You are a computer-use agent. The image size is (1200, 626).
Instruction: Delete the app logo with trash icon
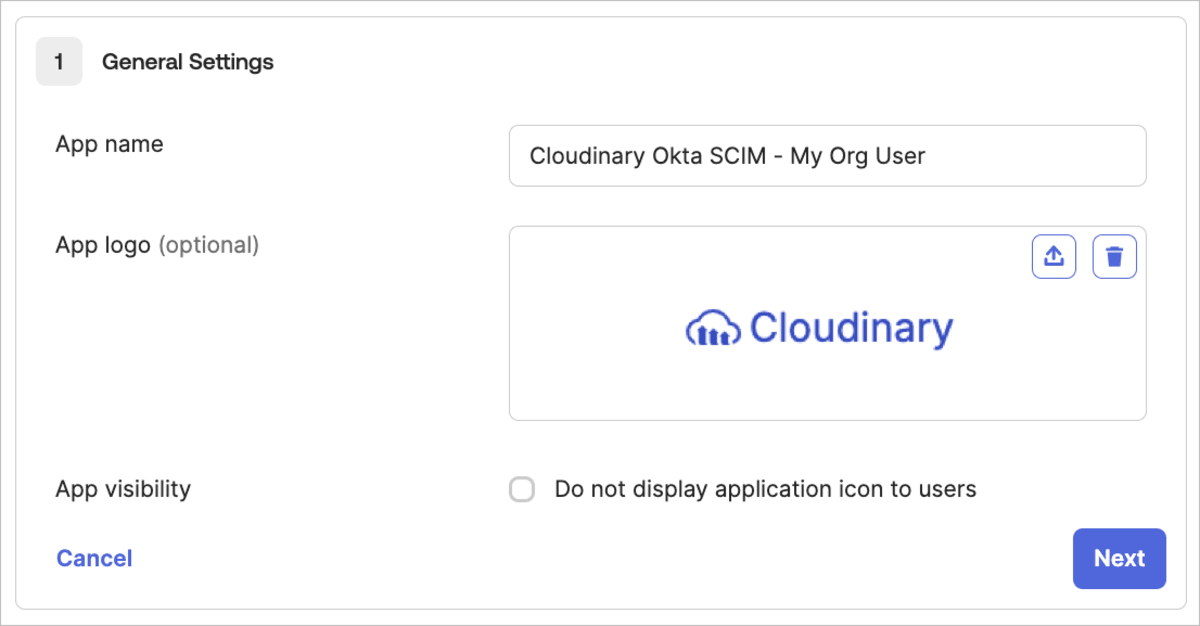pos(1115,257)
